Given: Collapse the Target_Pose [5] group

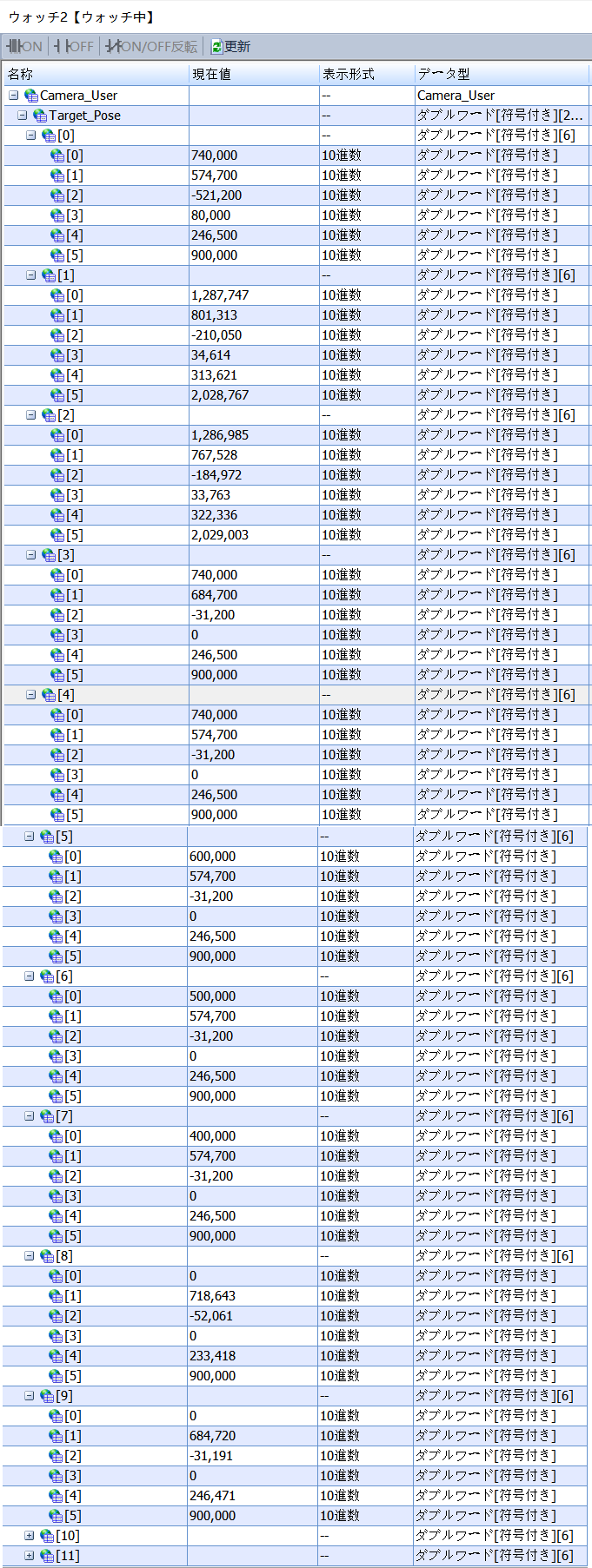Looking at the screenshot, I should 29,837.
